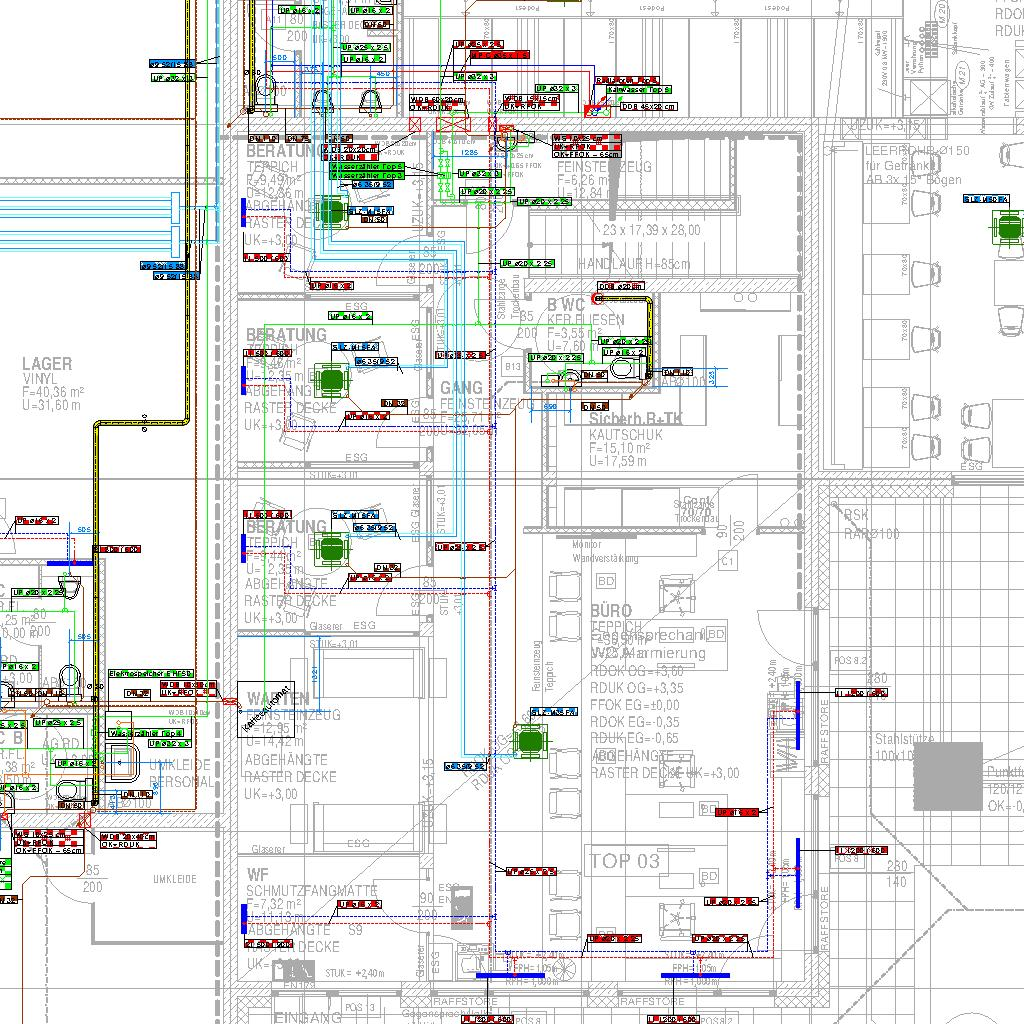Select the gray Stahlstütze column square

pos(947,776)
